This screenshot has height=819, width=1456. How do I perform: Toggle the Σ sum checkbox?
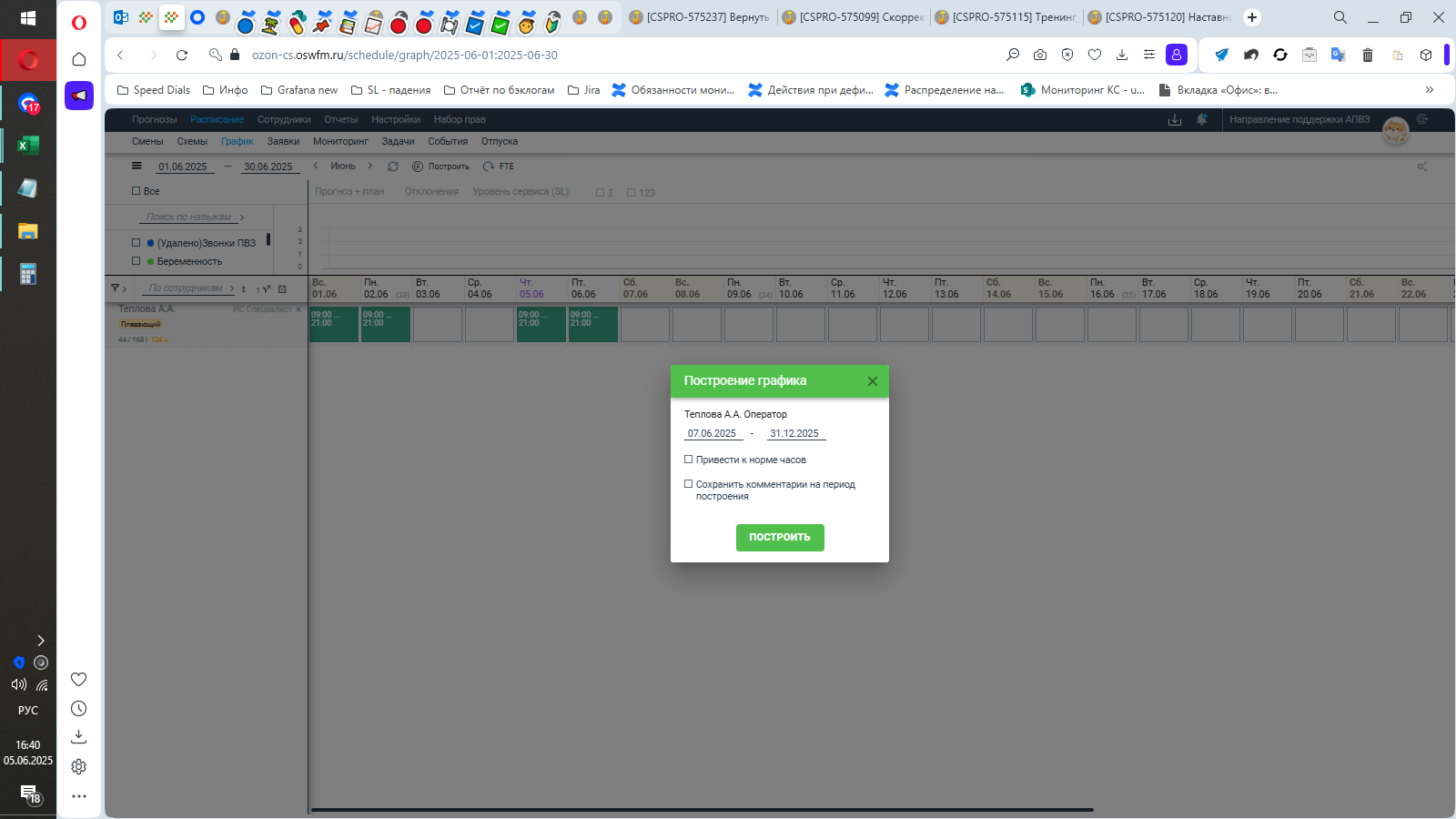pos(600,193)
